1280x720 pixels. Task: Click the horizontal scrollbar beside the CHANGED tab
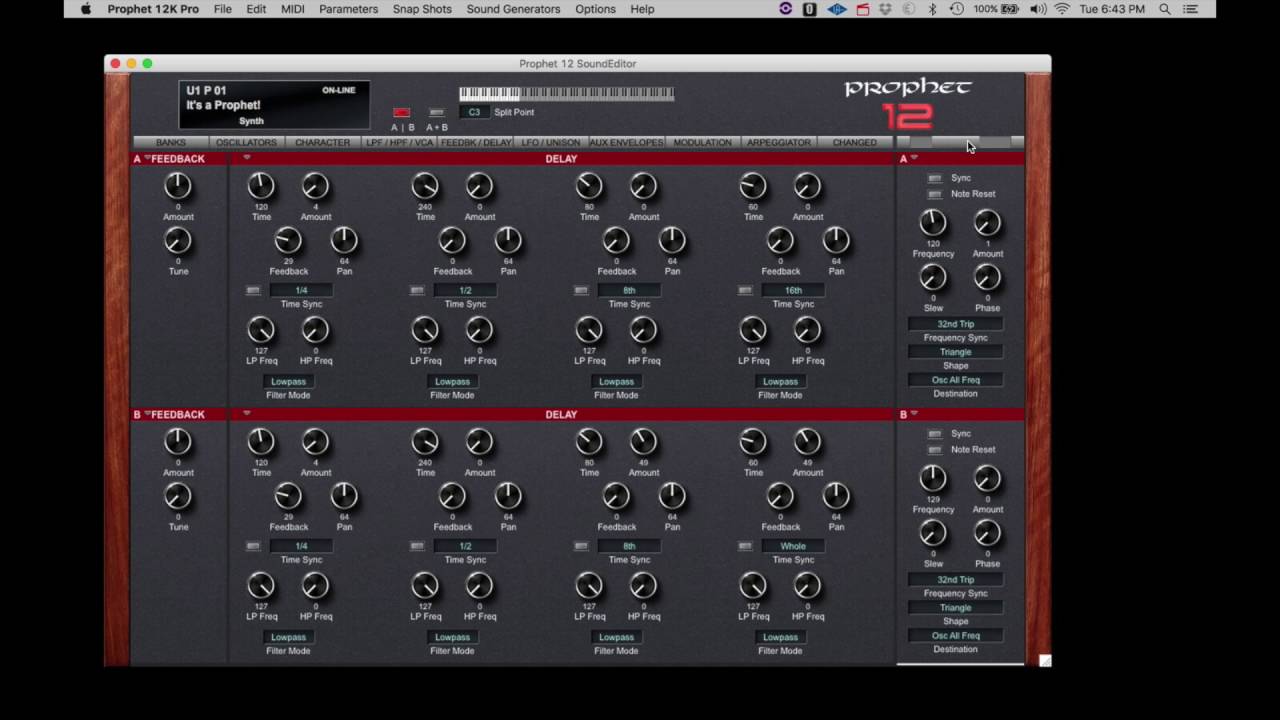[960, 143]
